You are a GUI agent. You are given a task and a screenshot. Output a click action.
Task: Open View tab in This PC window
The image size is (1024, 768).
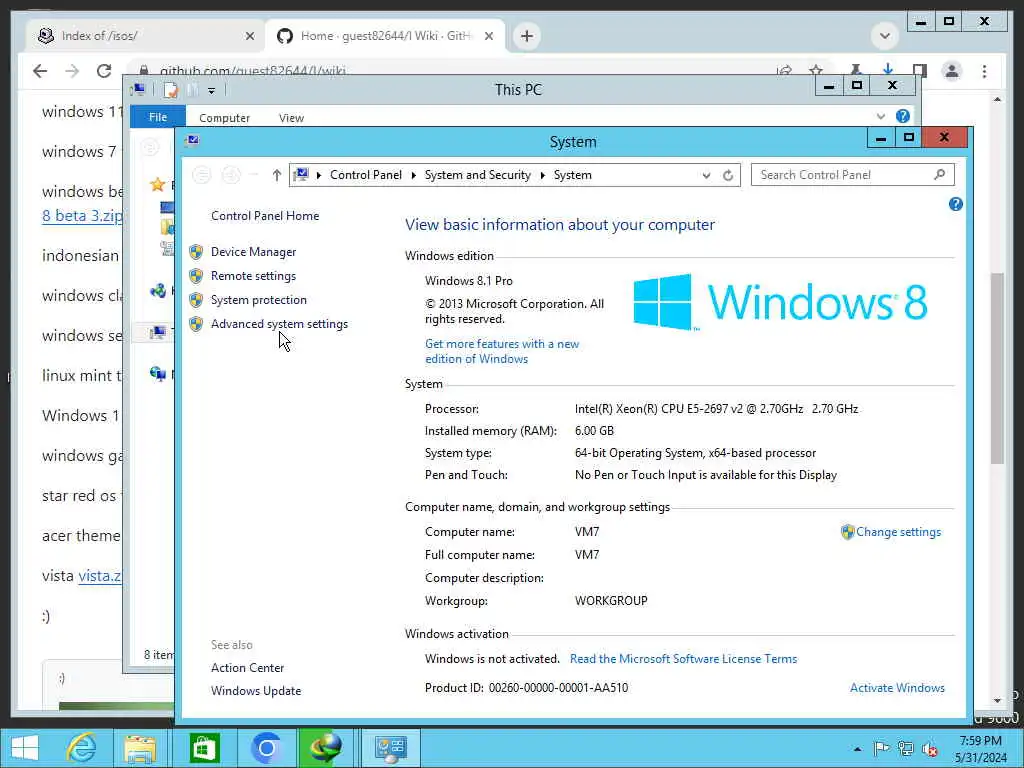click(291, 118)
